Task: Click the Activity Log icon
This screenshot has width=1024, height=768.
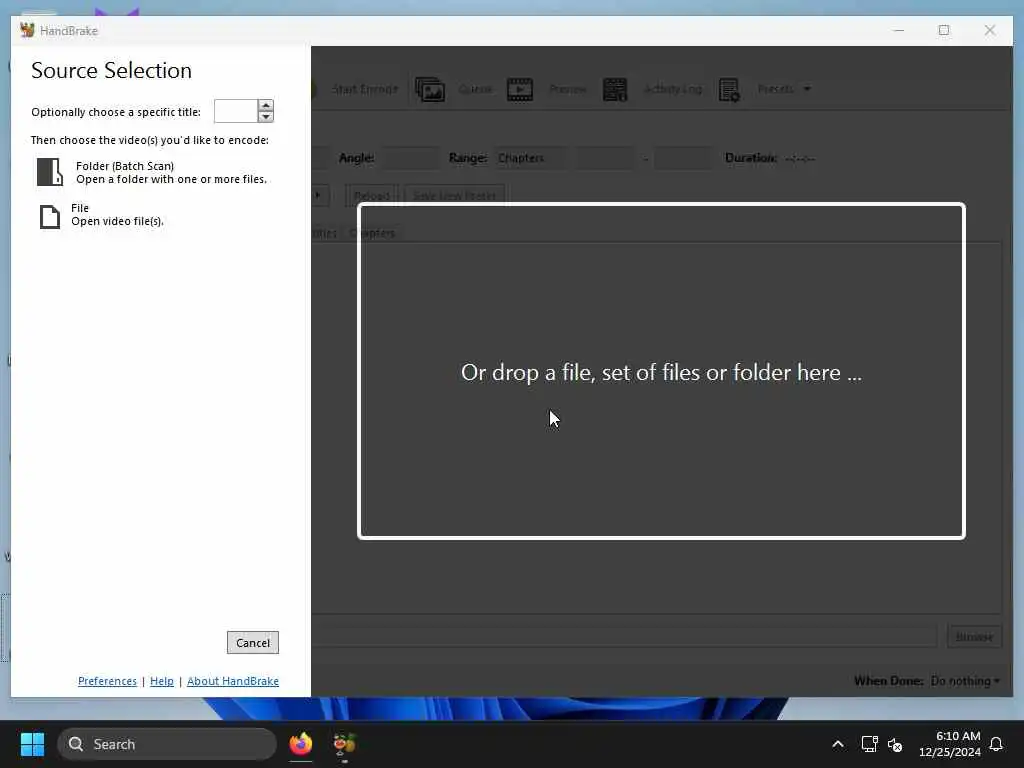Action: pos(615,89)
